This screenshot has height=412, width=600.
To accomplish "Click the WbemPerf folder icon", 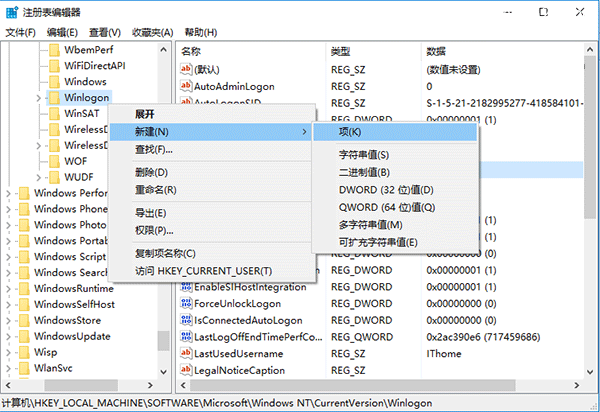I will [x=54, y=50].
